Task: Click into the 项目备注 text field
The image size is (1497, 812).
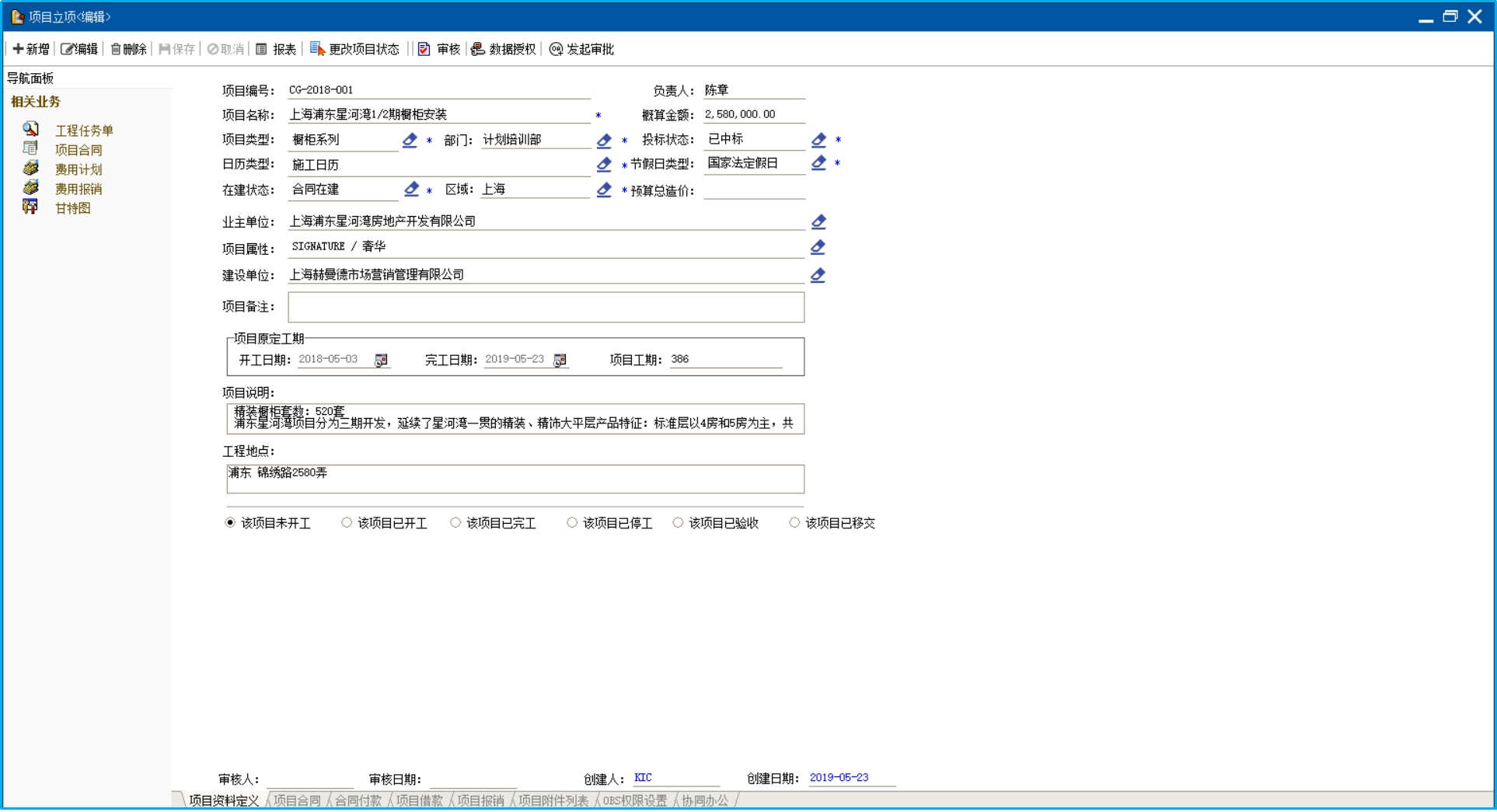Action: (x=546, y=307)
